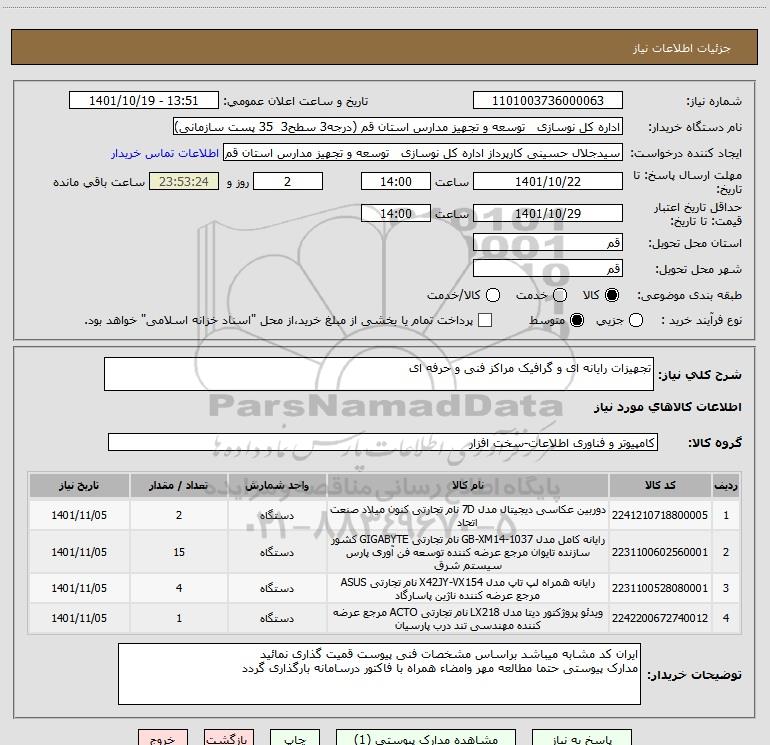Click تعداد / مقدار column header
770x745 pixels.
point(179,486)
